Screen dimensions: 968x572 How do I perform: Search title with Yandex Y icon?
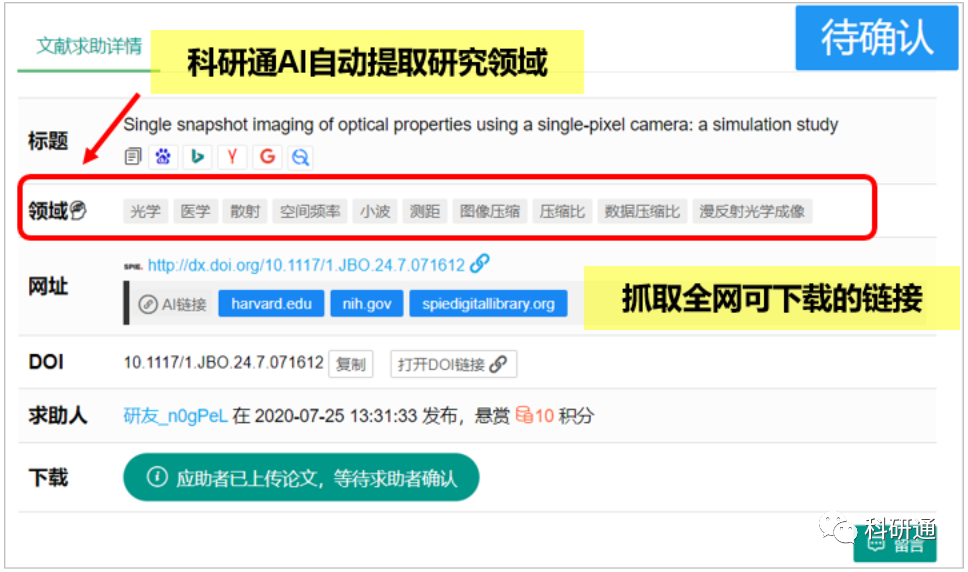tap(232, 157)
